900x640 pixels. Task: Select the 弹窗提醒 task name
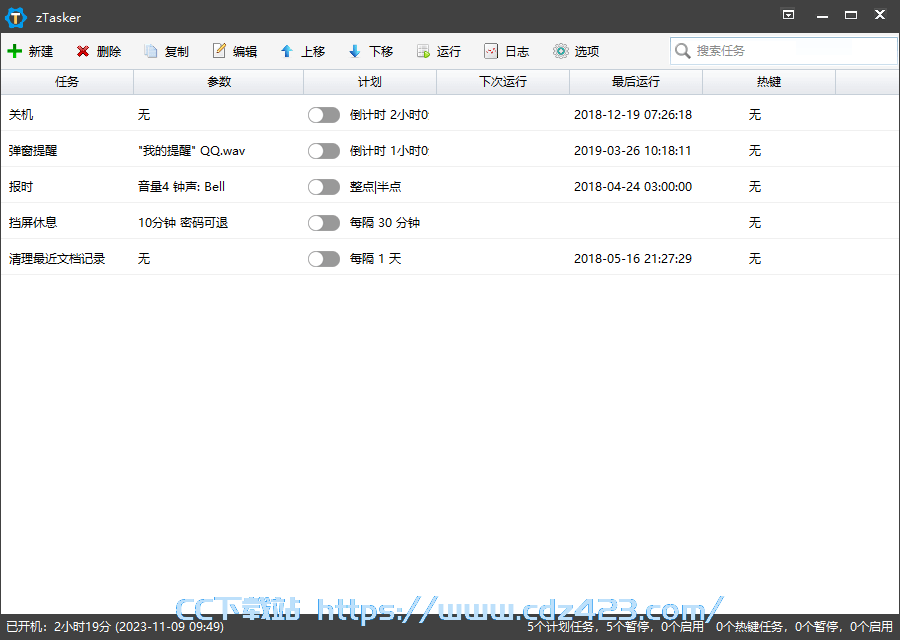click(x=33, y=151)
